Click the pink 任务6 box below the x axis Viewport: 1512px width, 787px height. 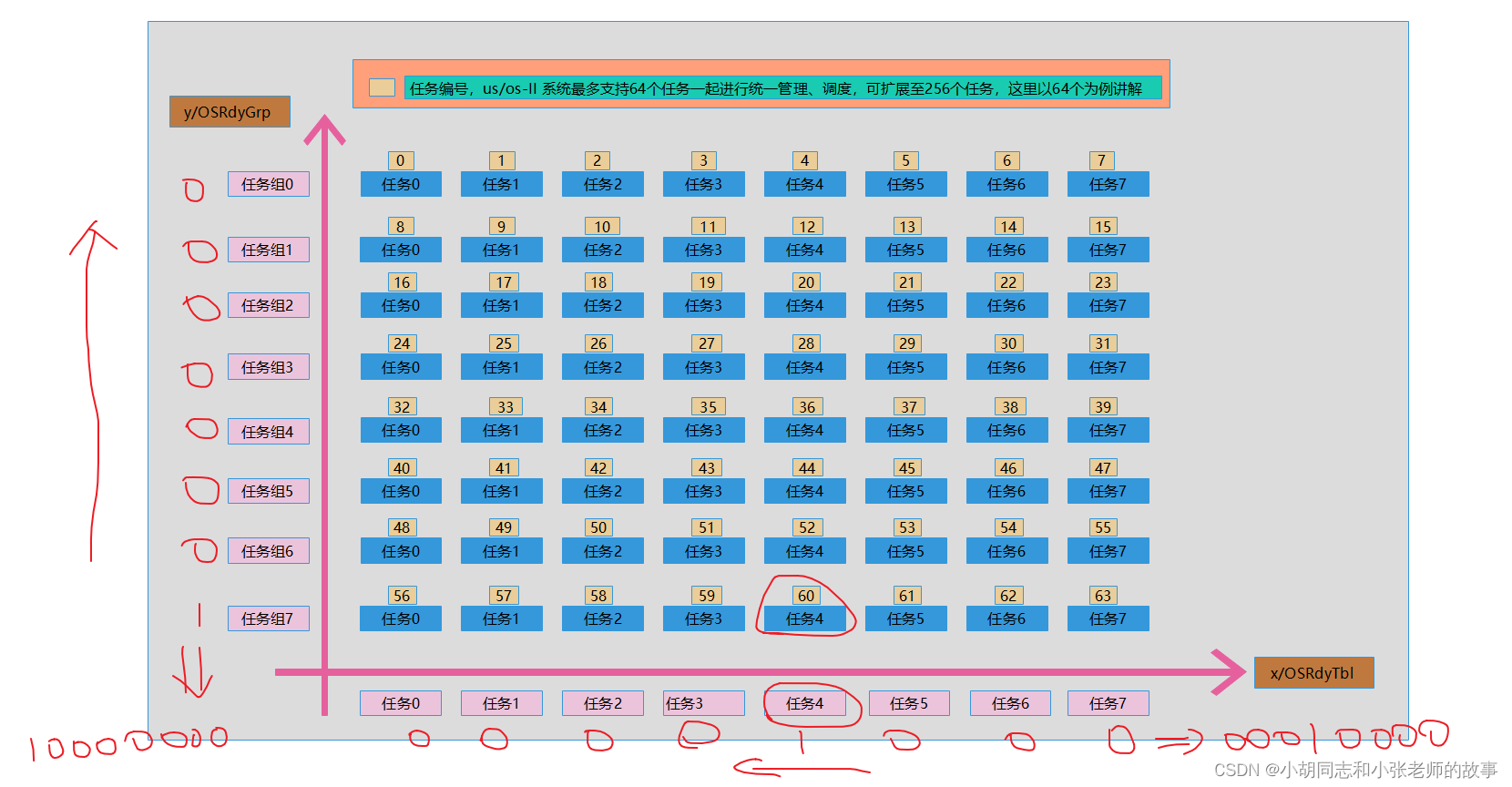1010,703
